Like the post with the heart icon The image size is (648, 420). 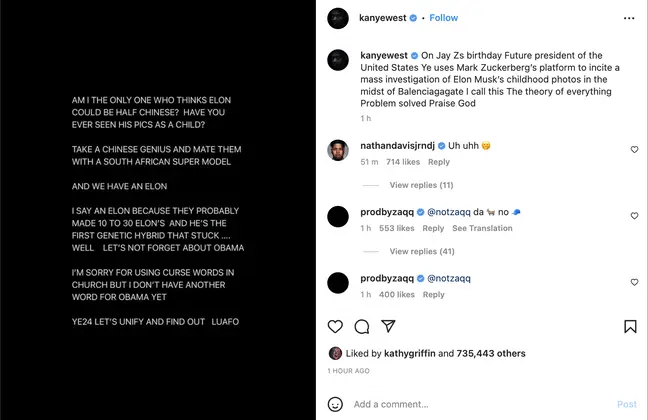[x=335, y=327]
